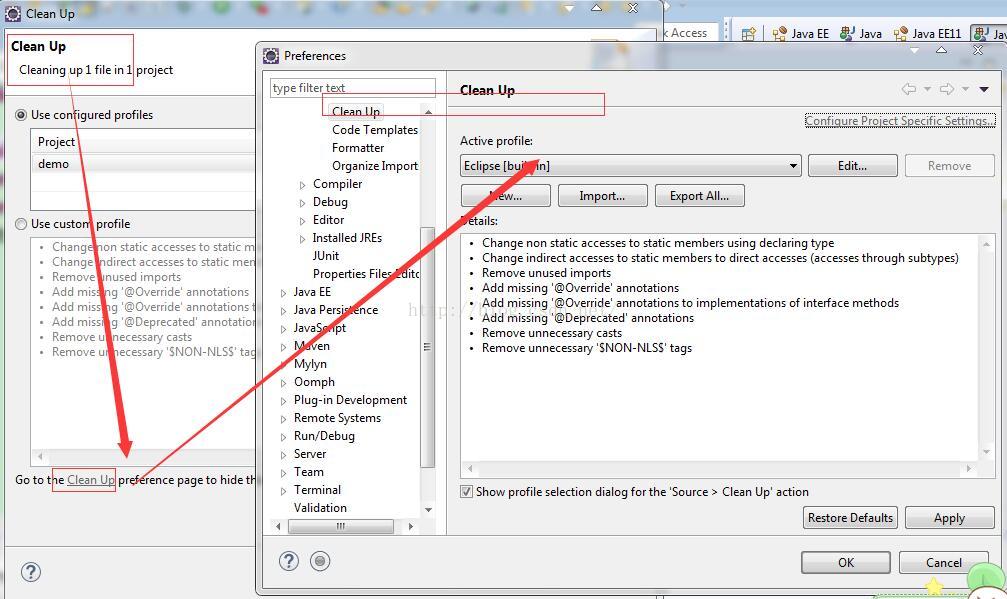Open the Open Perspective toolbar icon
The width and height of the screenshot is (1007, 599).
[x=749, y=34]
